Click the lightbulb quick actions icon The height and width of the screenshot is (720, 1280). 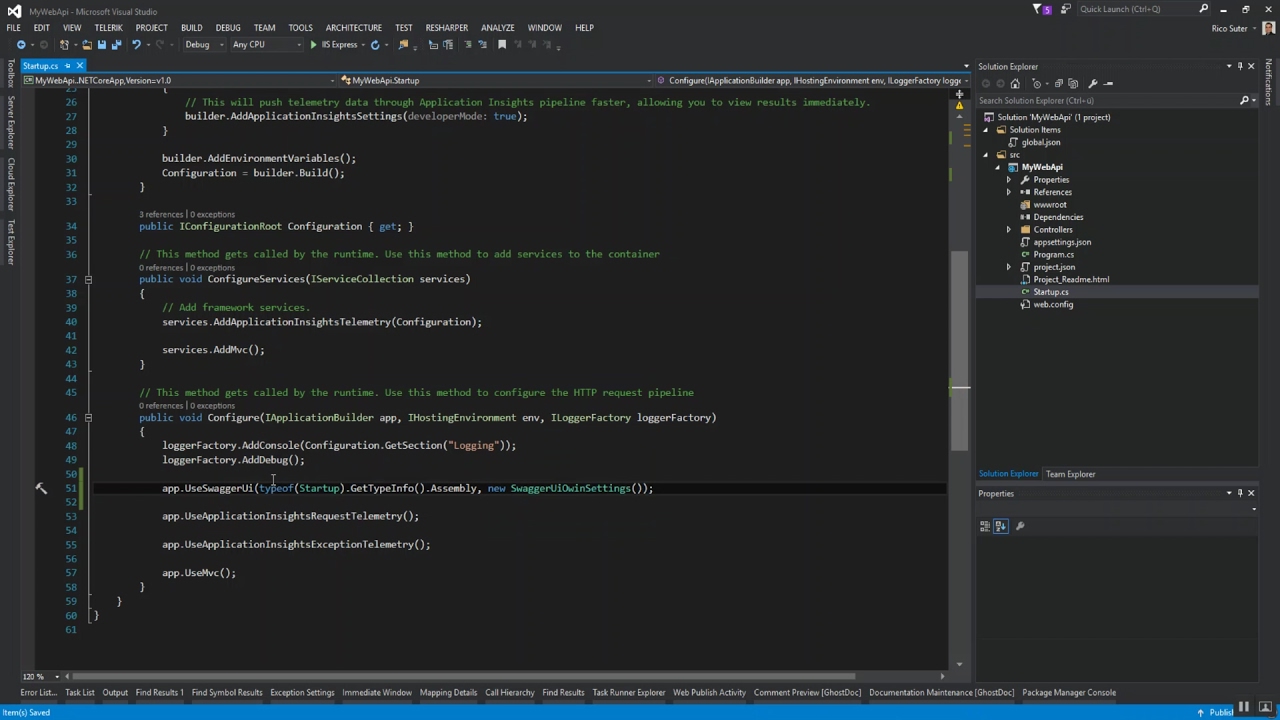point(41,489)
